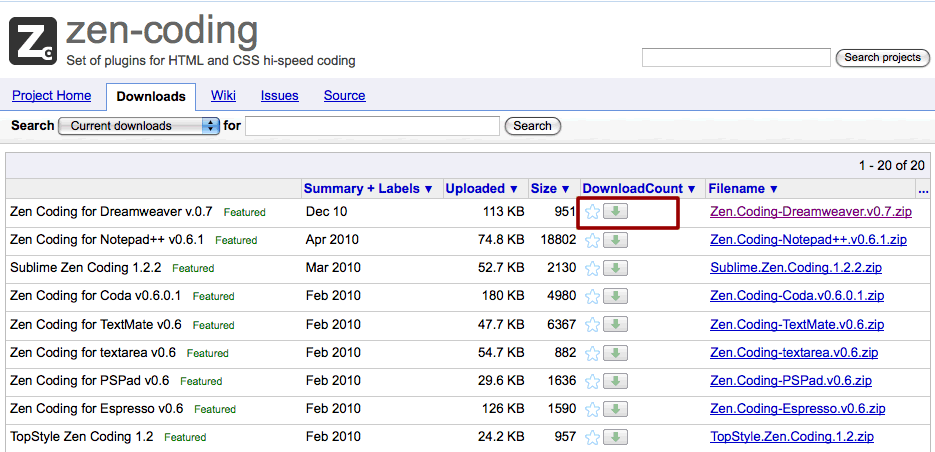Open Zen.Coding-Dreamweaver.v0.7.zip file link
The image size is (935, 452).
point(811,212)
